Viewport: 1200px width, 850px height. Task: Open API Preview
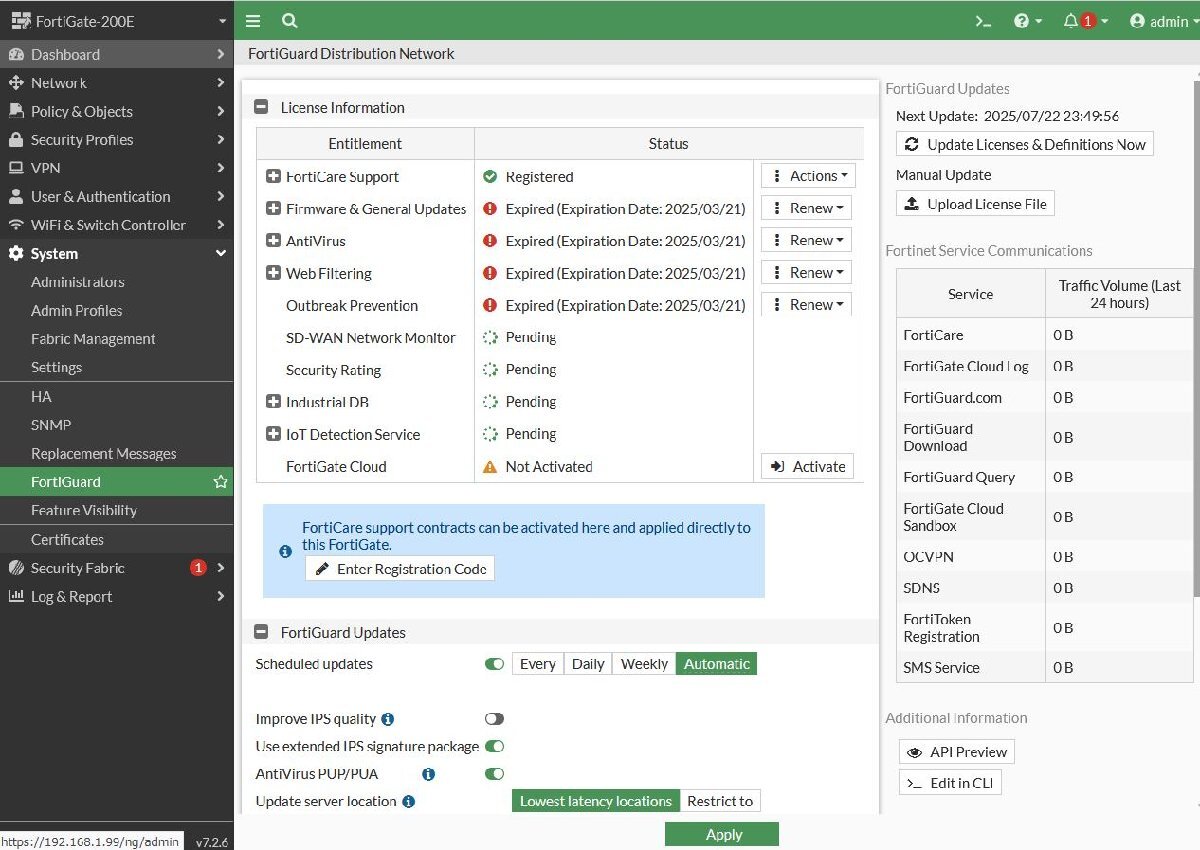(x=957, y=752)
